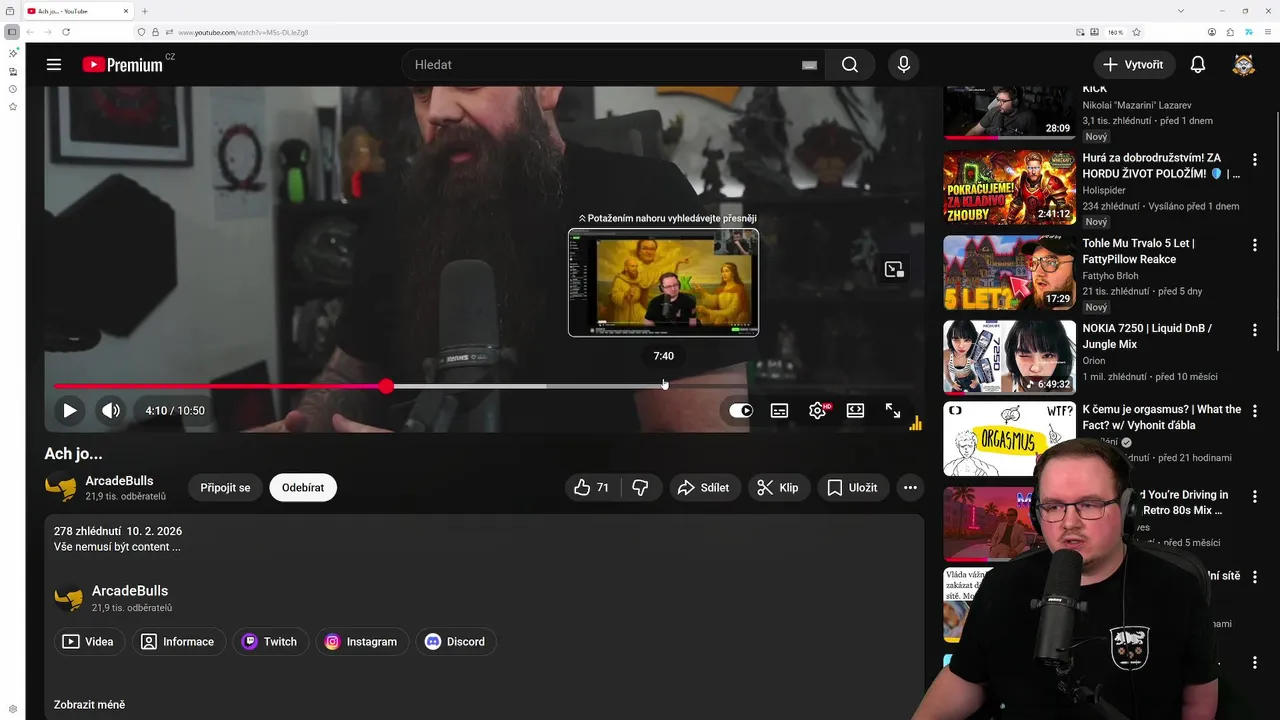This screenshot has height=720, width=1280.
Task: Open the ArcadeBulls channel name in description
Action: pos(130,591)
